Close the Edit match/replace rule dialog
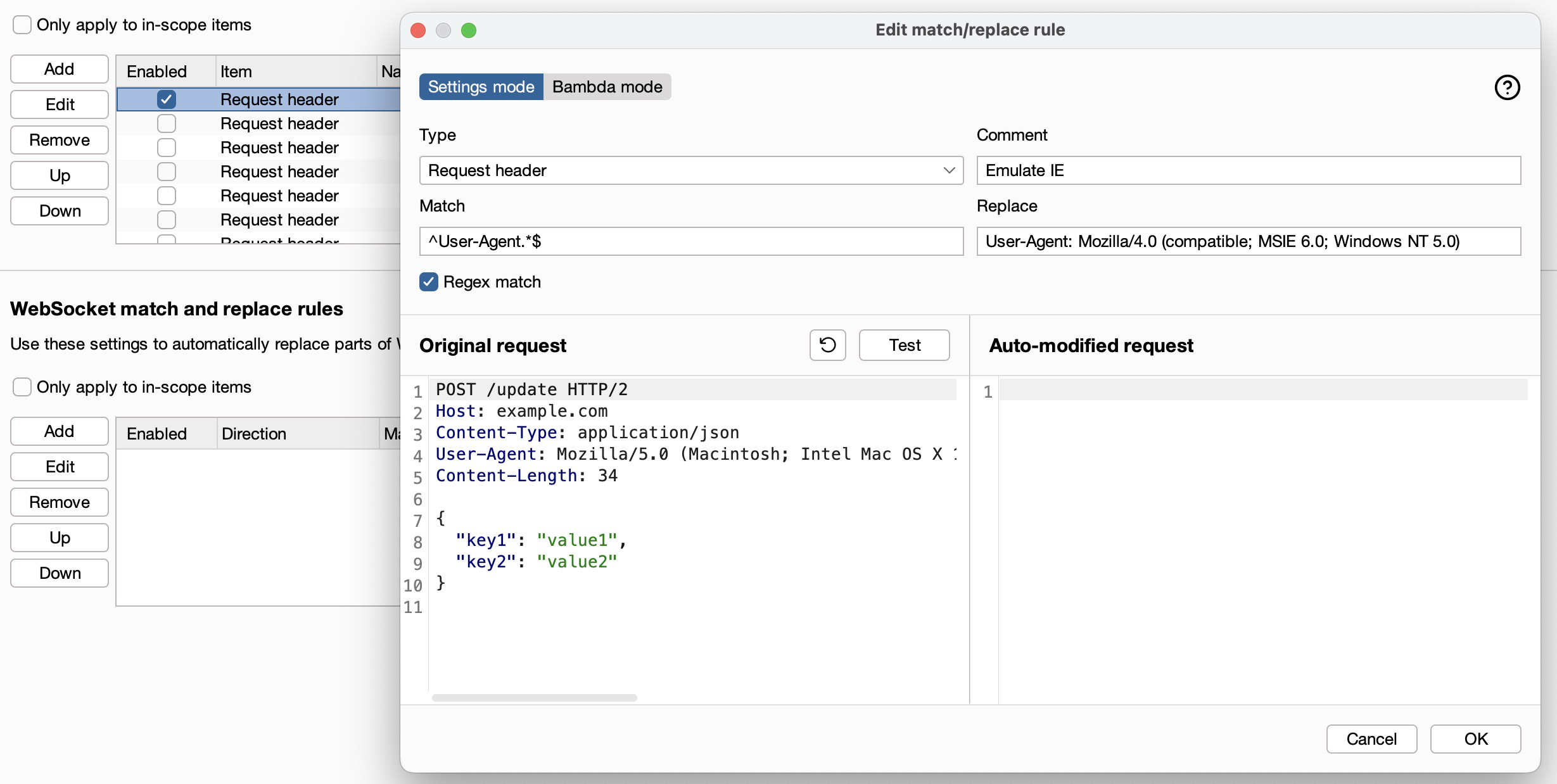 click(x=418, y=30)
